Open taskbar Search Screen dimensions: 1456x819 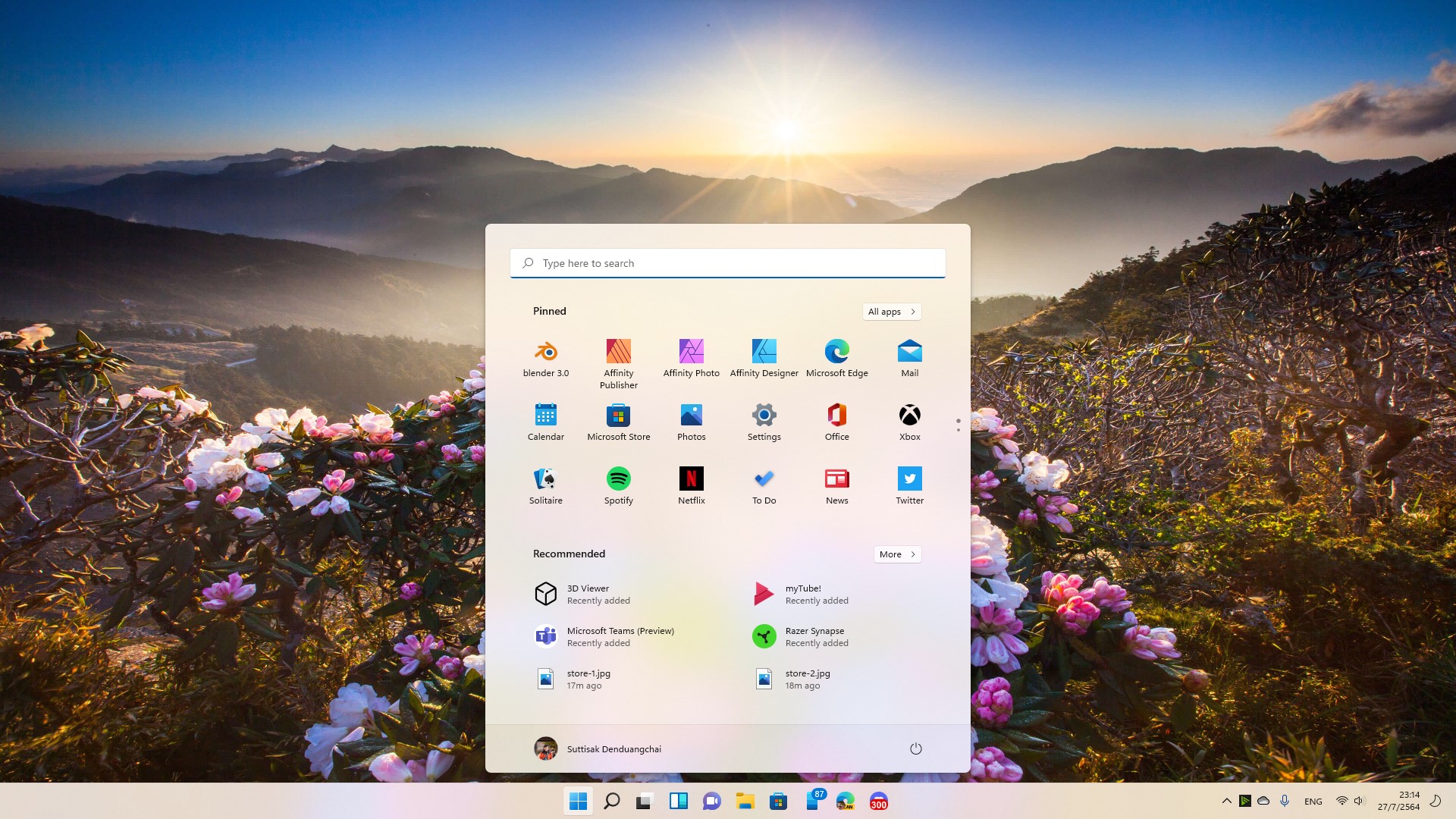pyautogui.click(x=612, y=802)
